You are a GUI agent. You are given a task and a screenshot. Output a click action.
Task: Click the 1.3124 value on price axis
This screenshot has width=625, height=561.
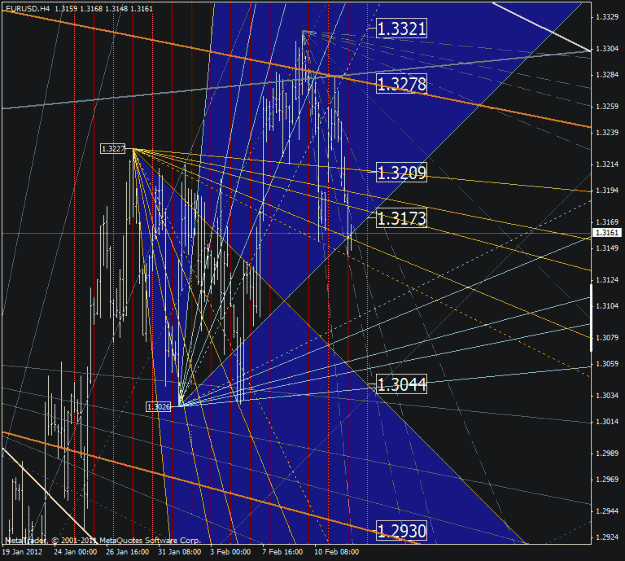coord(607,280)
